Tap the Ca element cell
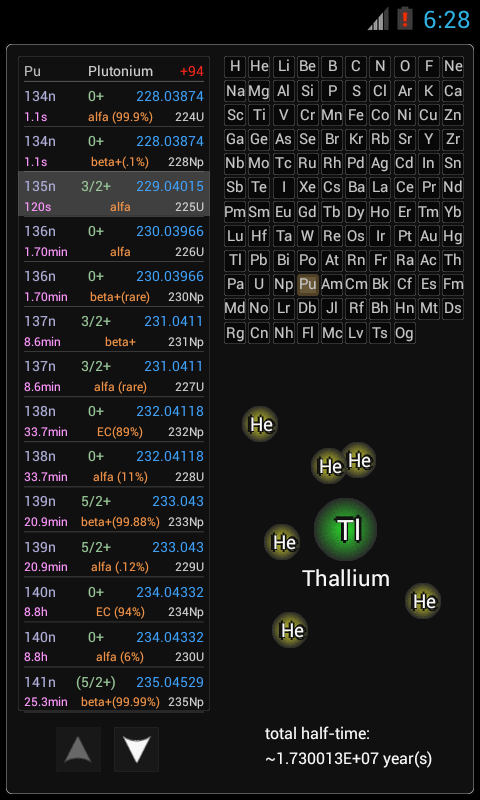This screenshot has width=480, height=800. [453, 91]
